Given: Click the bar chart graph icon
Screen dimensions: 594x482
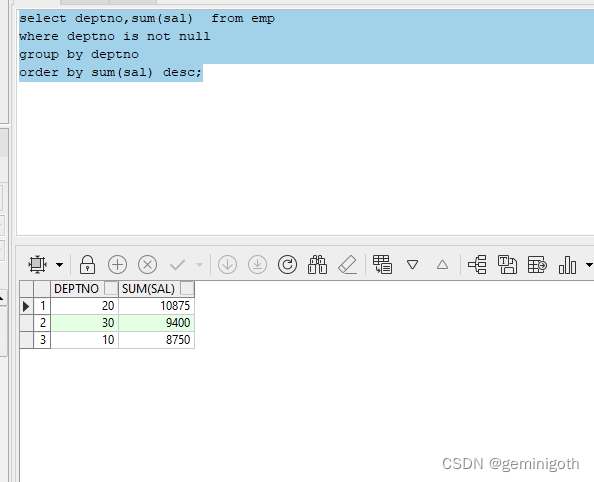Looking at the screenshot, I should tap(567, 264).
